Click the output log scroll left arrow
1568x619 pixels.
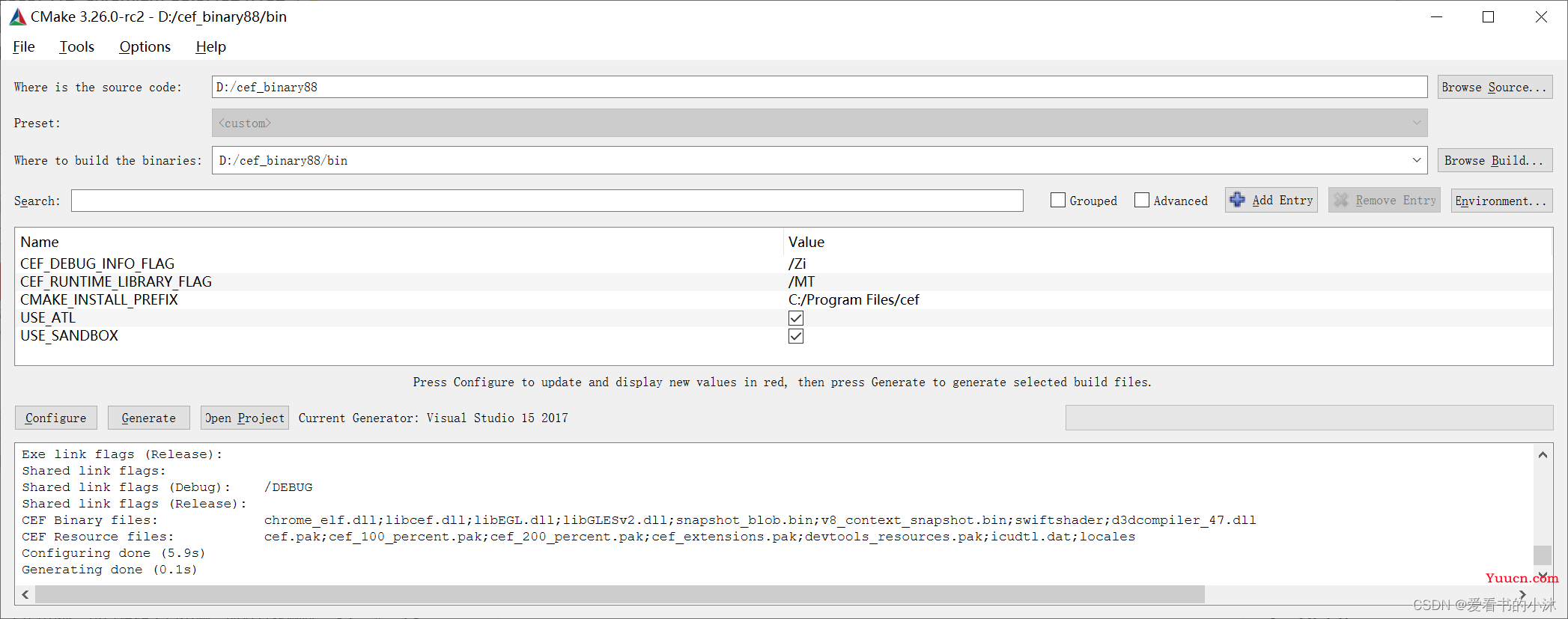[25, 594]
